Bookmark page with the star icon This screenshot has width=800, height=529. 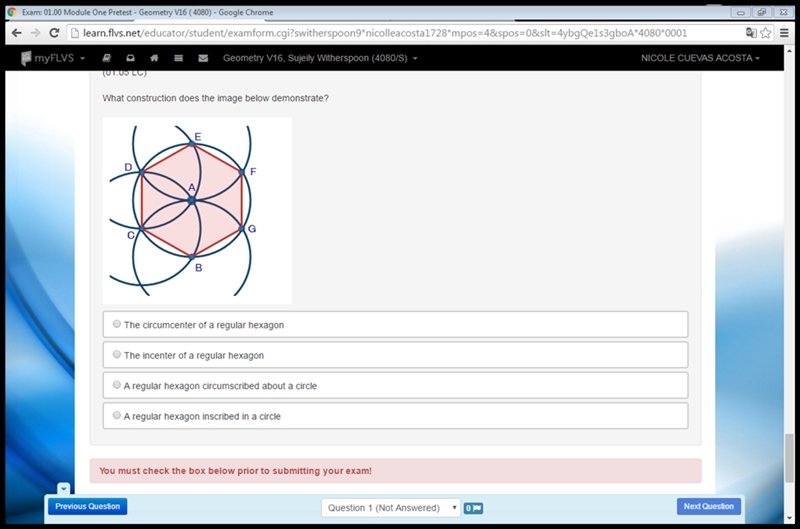click(765, 33)
